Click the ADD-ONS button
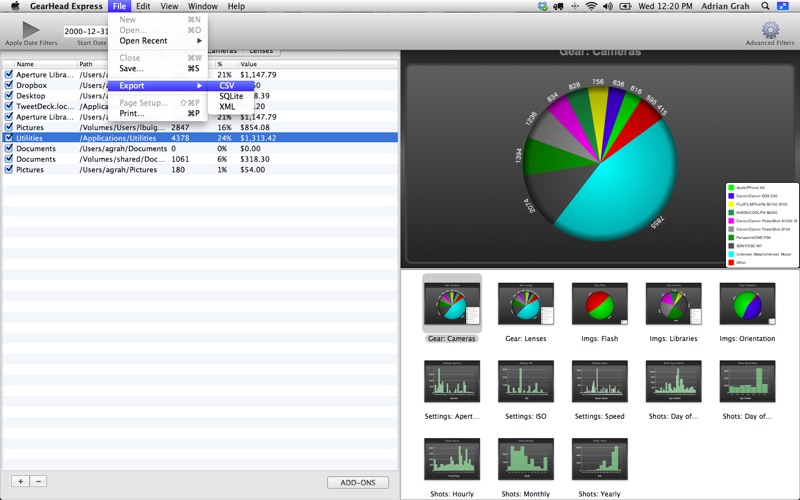 tap(358, 482)
